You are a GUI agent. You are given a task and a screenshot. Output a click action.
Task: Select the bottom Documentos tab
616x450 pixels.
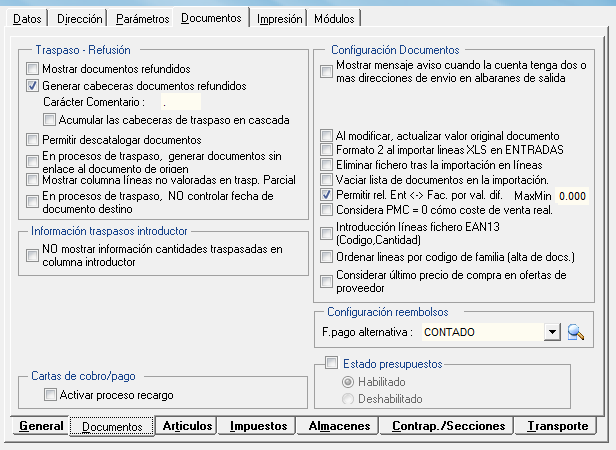point(112,426)
